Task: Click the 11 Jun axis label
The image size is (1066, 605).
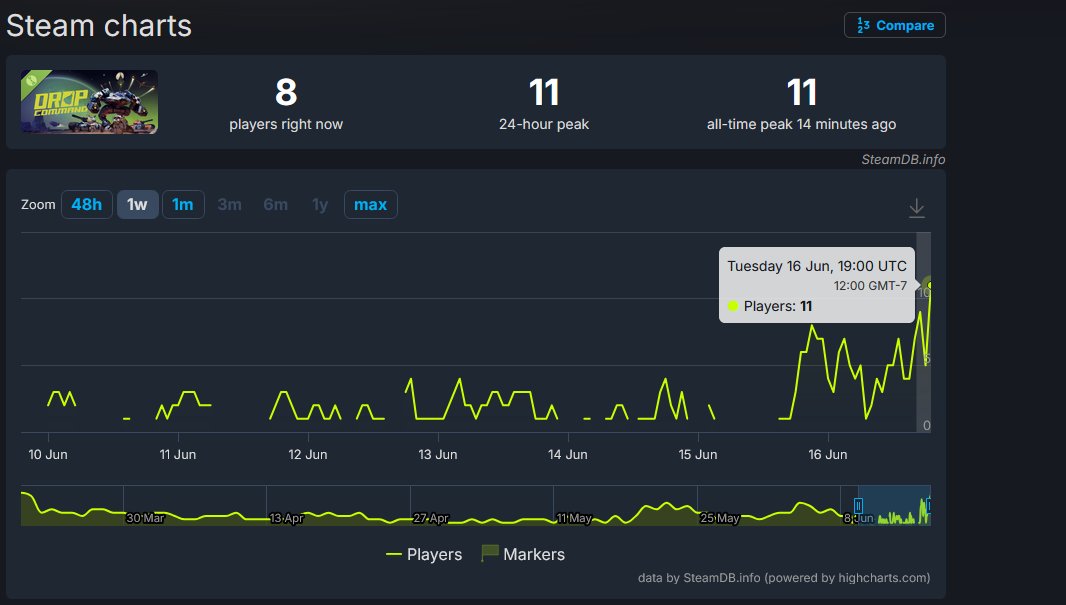Action: pos(178,454)
